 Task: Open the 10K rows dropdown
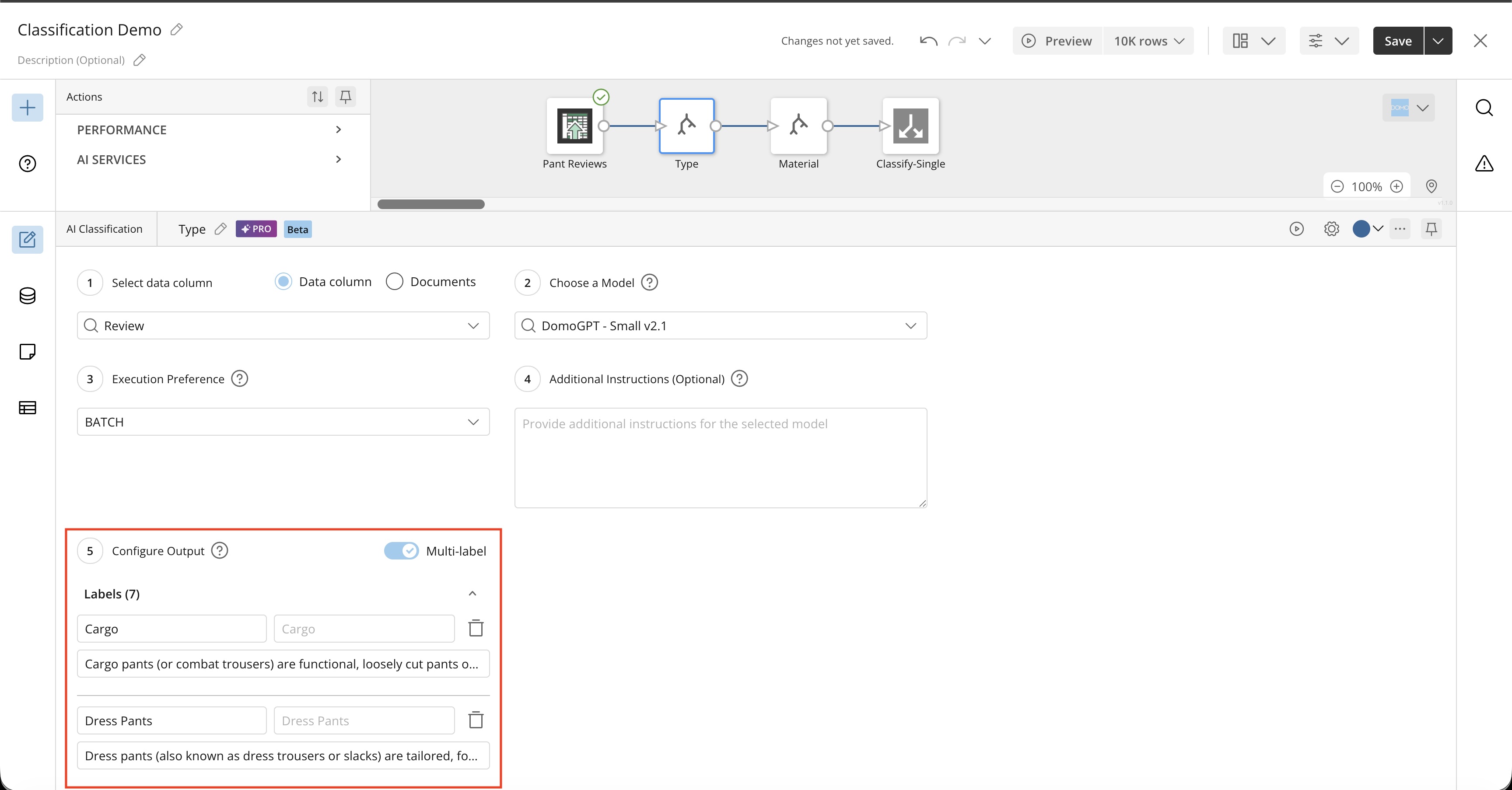1149,41
